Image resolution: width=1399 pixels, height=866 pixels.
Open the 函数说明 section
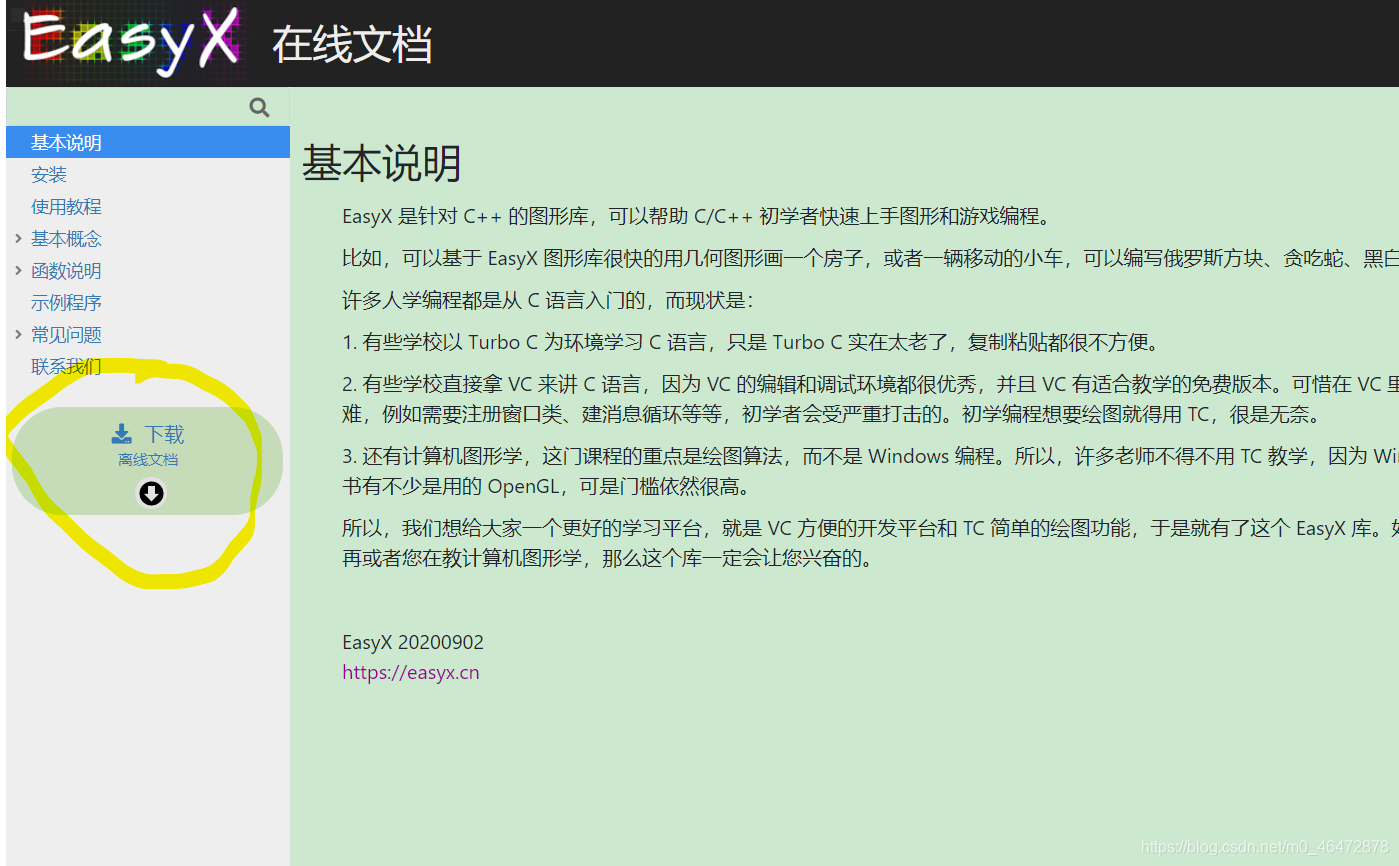click(x=66, y=271)
